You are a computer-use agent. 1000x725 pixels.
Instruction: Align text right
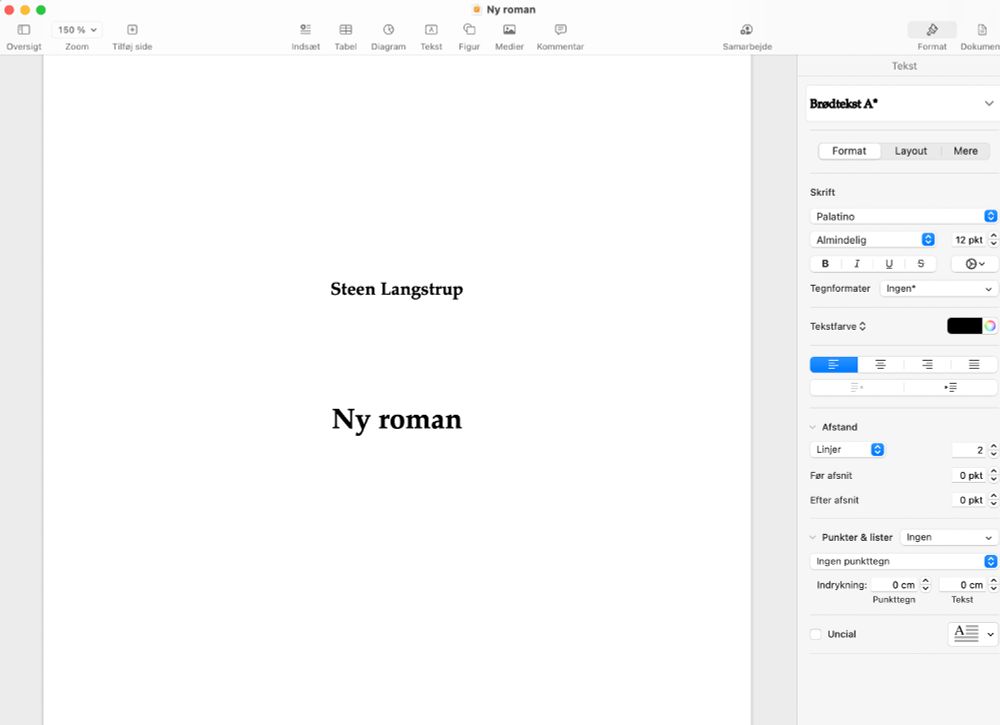tap(927, 365)
